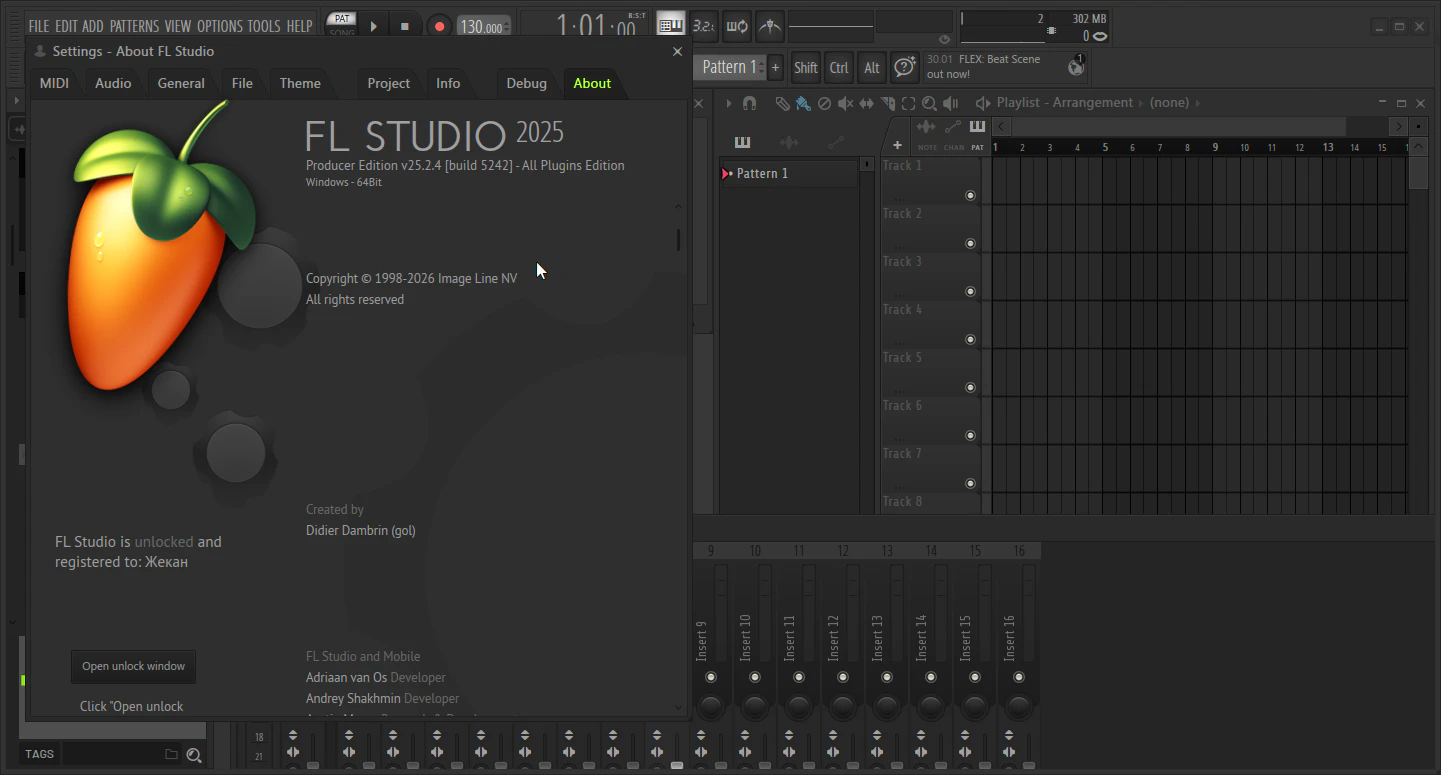Select the Paint brush tool in Playlist

(802, 103)
